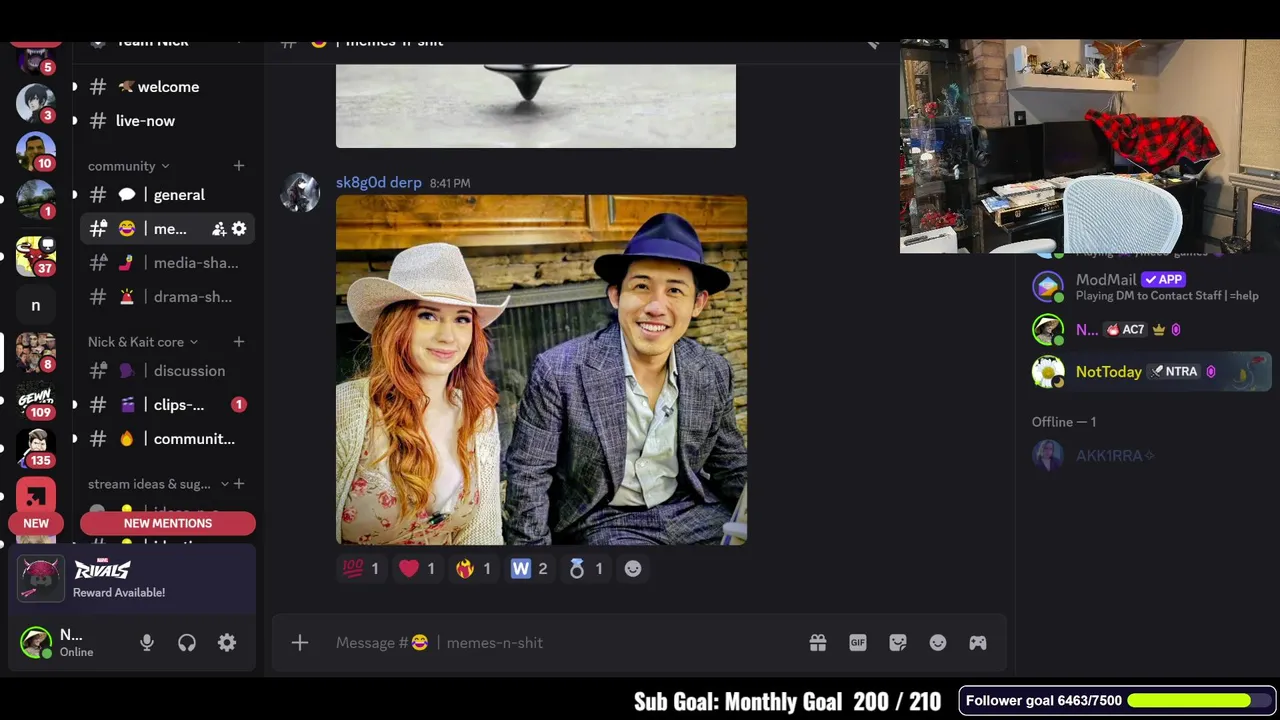Open invite people icon on memes channel

point(219,229)
